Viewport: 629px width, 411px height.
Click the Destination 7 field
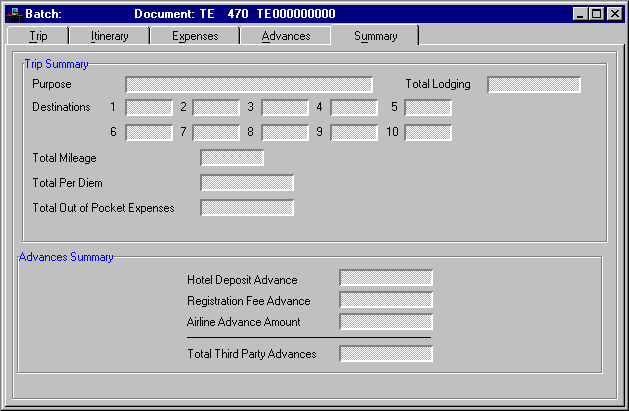pyautogui.click(x=216, y=132)
